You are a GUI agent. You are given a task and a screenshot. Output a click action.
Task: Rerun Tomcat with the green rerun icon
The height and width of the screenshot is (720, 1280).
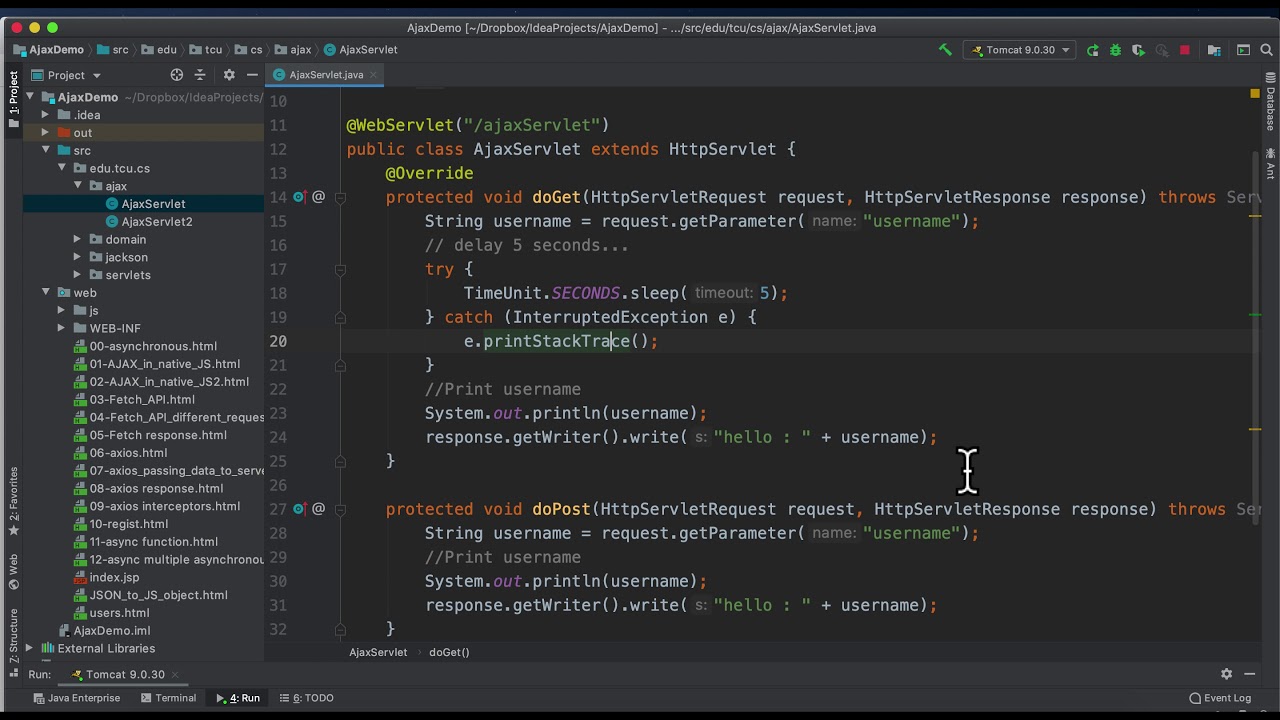(x=1092, y=50)
